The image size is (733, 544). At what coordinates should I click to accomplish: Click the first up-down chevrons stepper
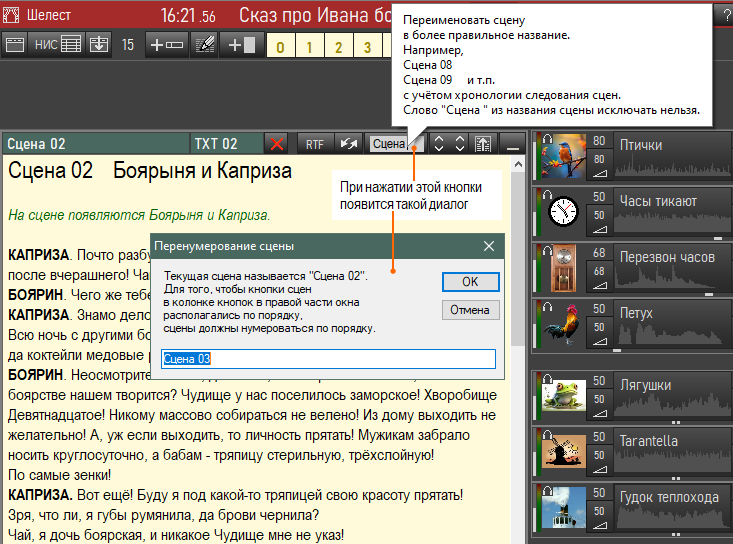coord(438,144)
